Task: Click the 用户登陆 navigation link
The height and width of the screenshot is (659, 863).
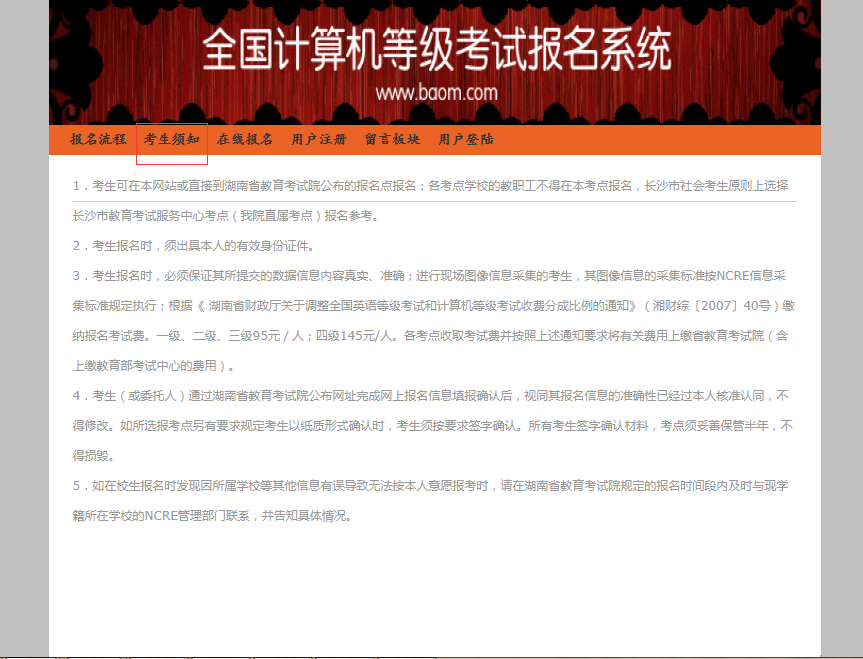Action: [x=466, y=139]
